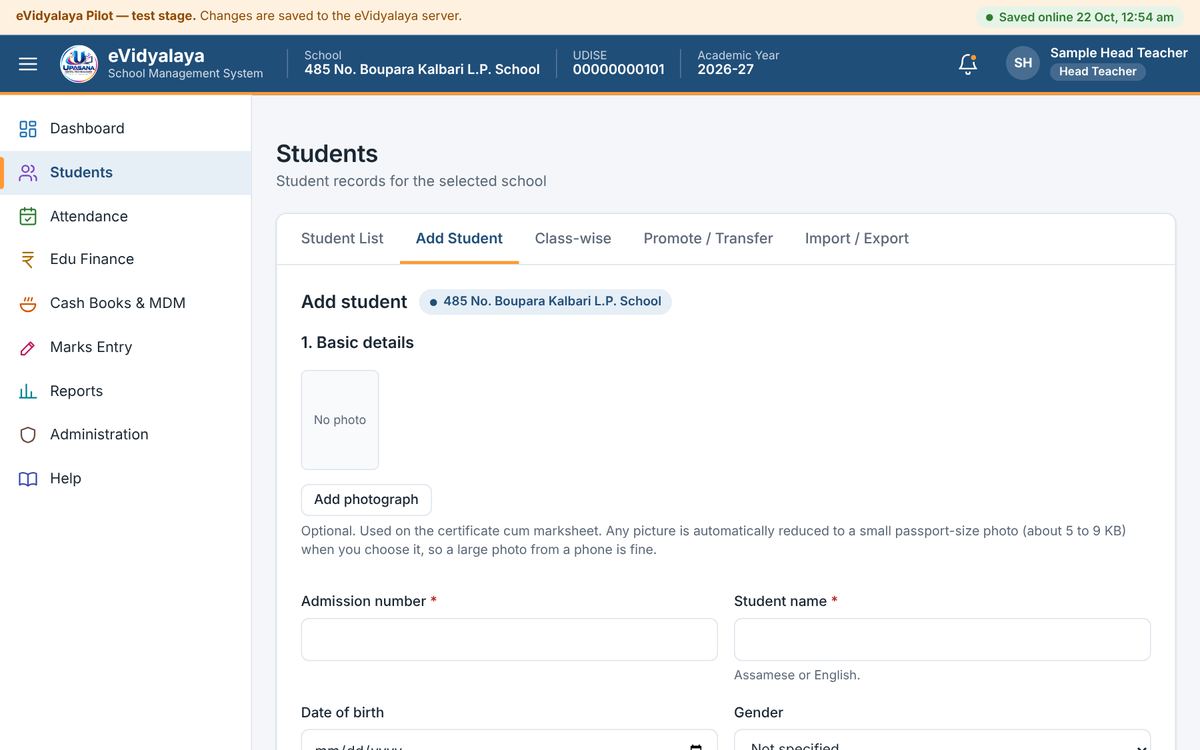Click the Reports bar chart icon
Screen dimensions: 1200x750
click(28, 391)
